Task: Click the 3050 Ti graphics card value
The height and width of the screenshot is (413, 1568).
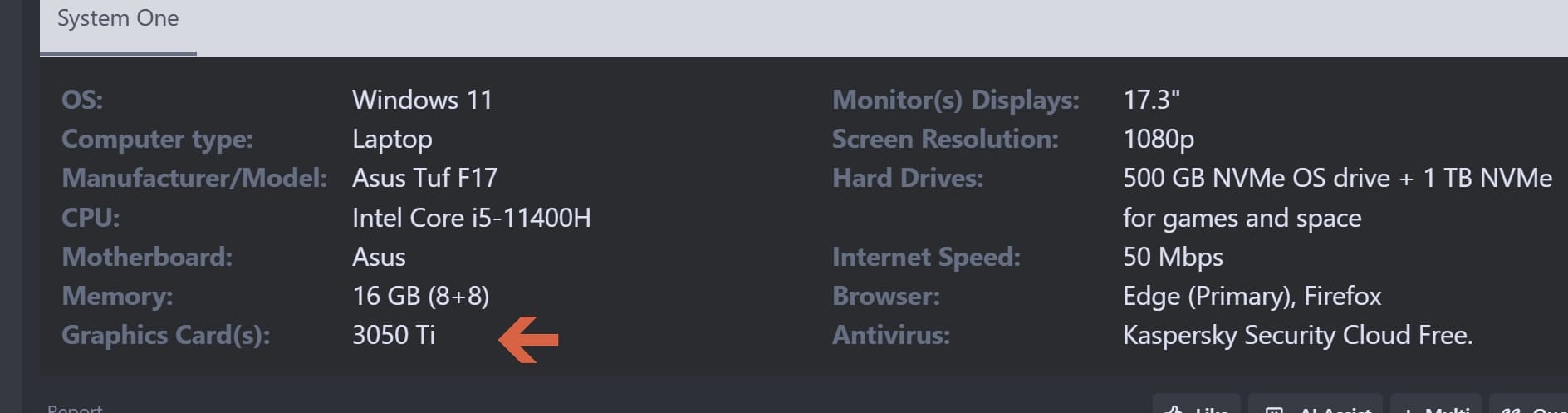Action: [x=394, y=335]
